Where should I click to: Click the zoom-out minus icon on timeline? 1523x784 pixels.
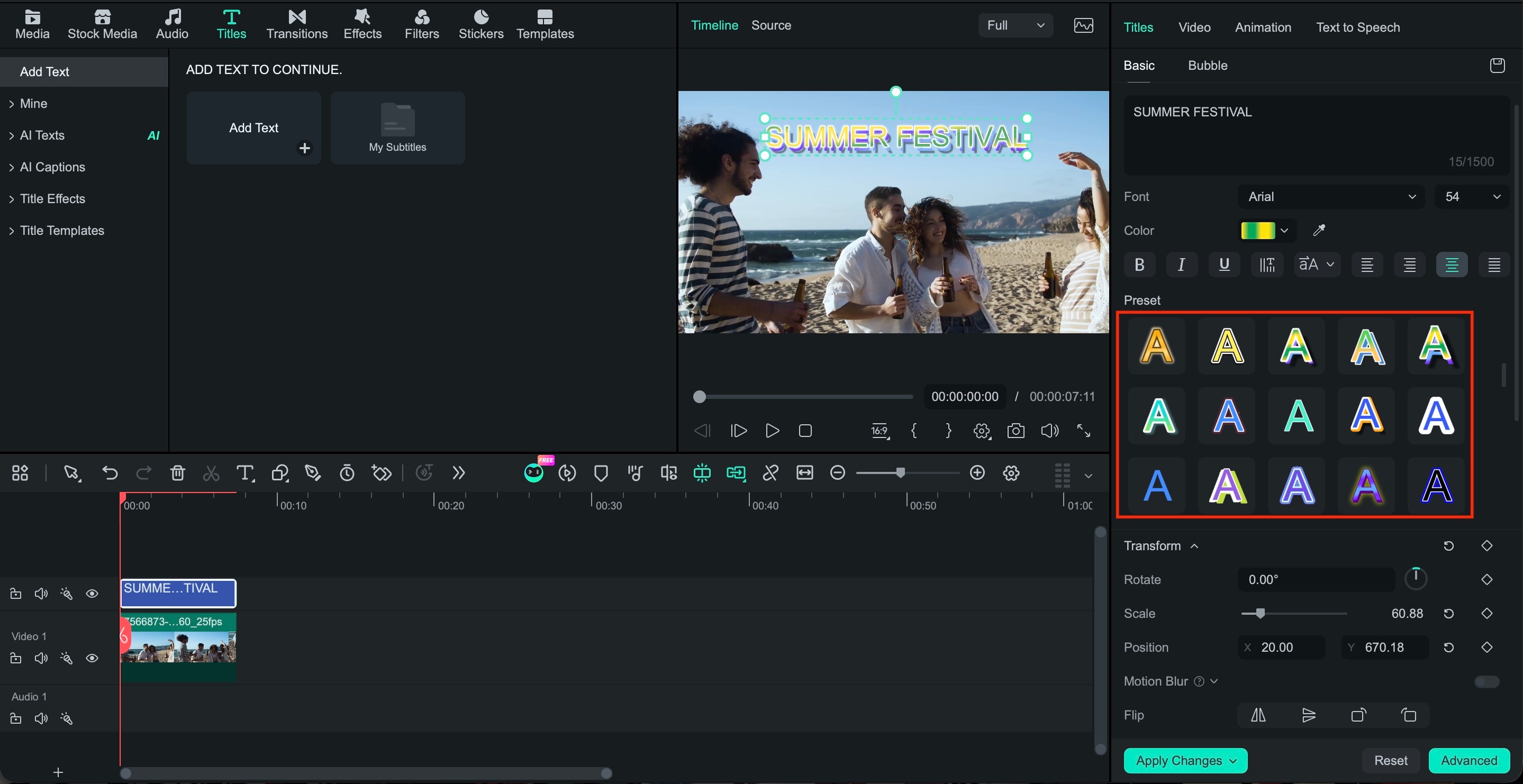pos(838,472)
